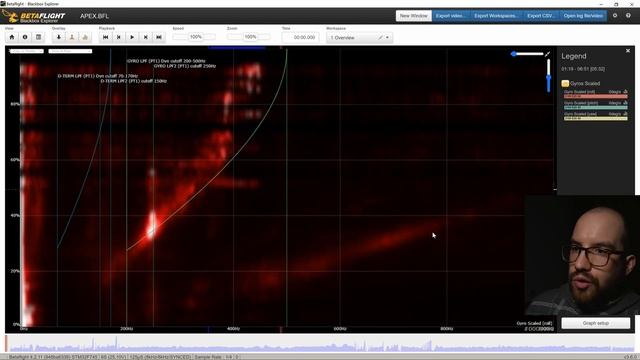This screenshot has height=360, width=640.
Task: Click the analyser icon for Gyro Scaled roll
Action: 625,92
